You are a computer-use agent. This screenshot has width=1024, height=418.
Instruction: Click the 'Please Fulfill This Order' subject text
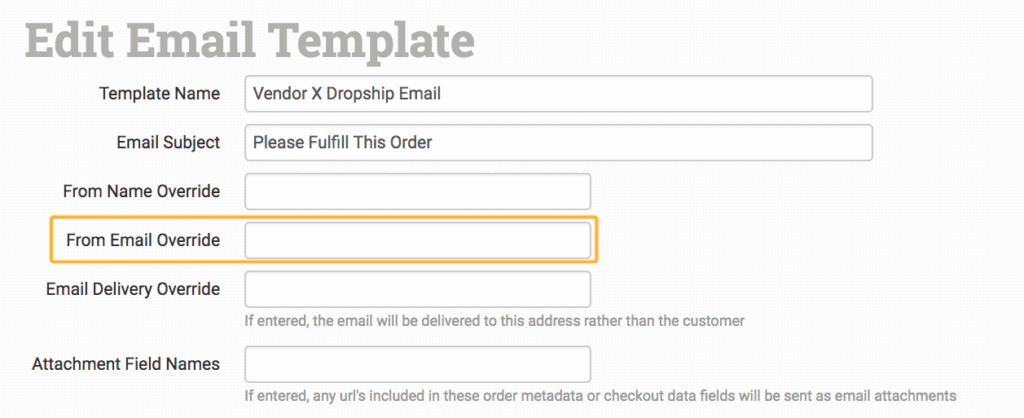tap(342, 142)
